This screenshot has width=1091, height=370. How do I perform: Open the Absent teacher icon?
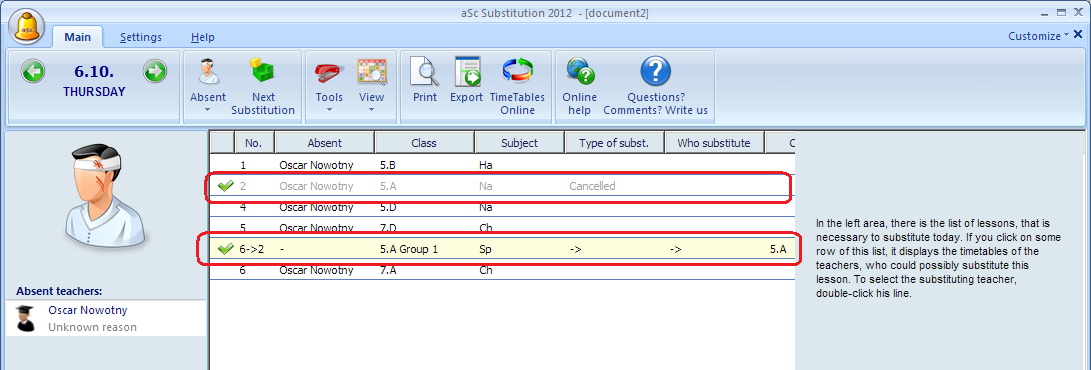[207, 72]
